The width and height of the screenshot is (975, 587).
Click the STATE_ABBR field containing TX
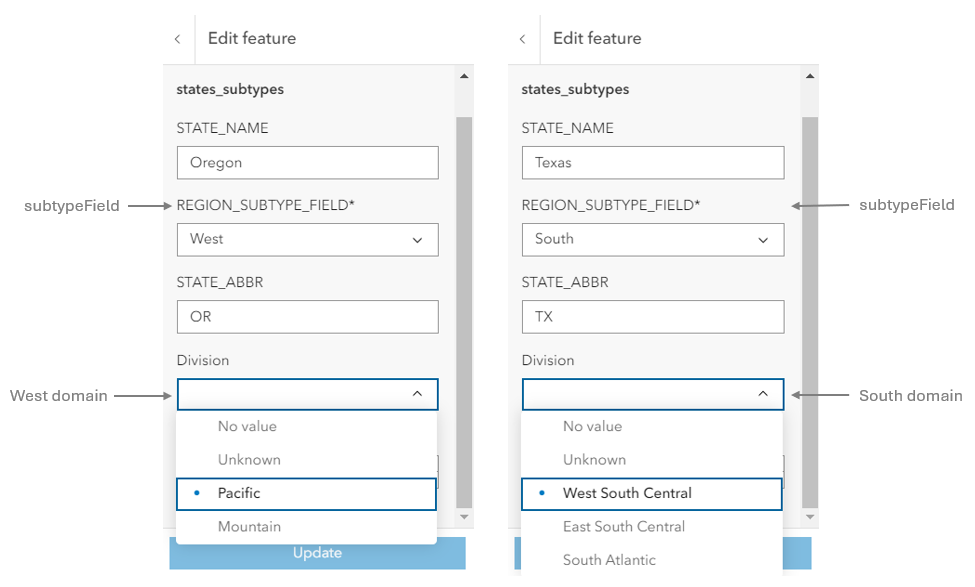coord(653,316)
